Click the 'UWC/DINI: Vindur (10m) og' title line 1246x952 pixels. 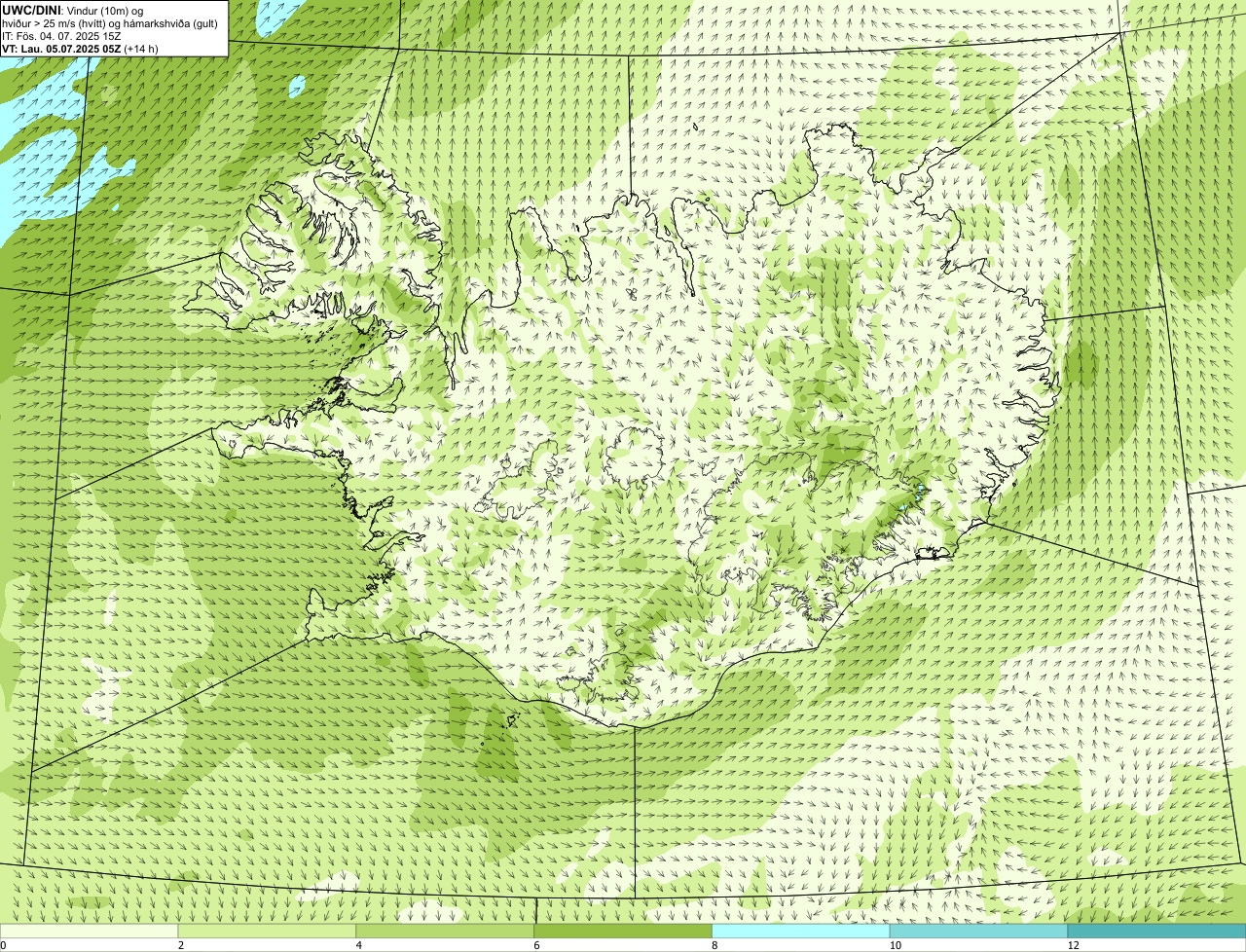73,10
